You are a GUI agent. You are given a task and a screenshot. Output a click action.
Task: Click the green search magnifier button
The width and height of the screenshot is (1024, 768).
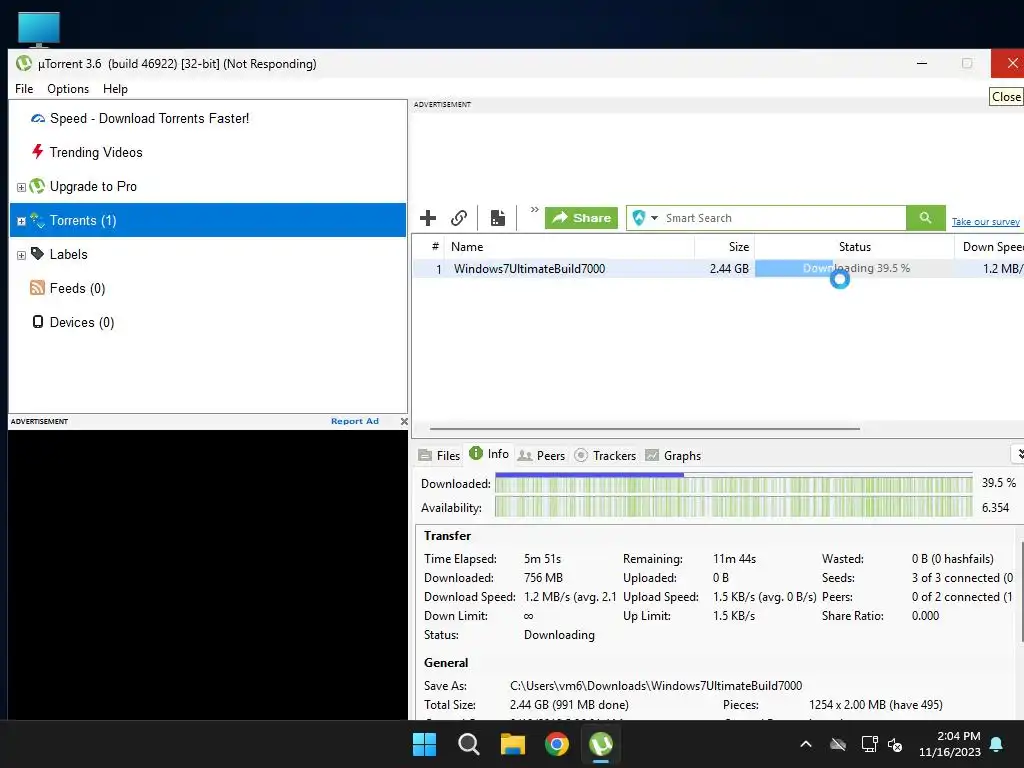click(x=925, y=217)
